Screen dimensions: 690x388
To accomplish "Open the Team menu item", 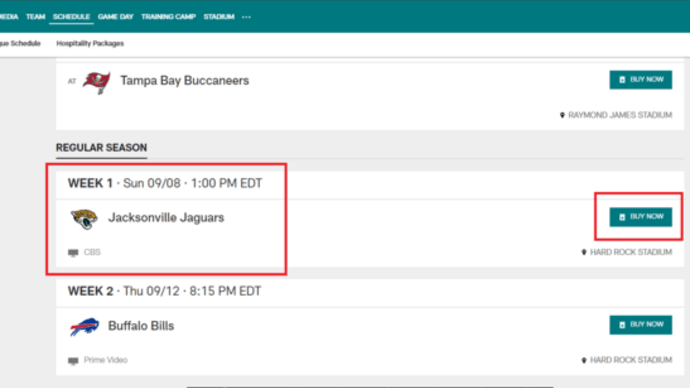I will 35,17.
